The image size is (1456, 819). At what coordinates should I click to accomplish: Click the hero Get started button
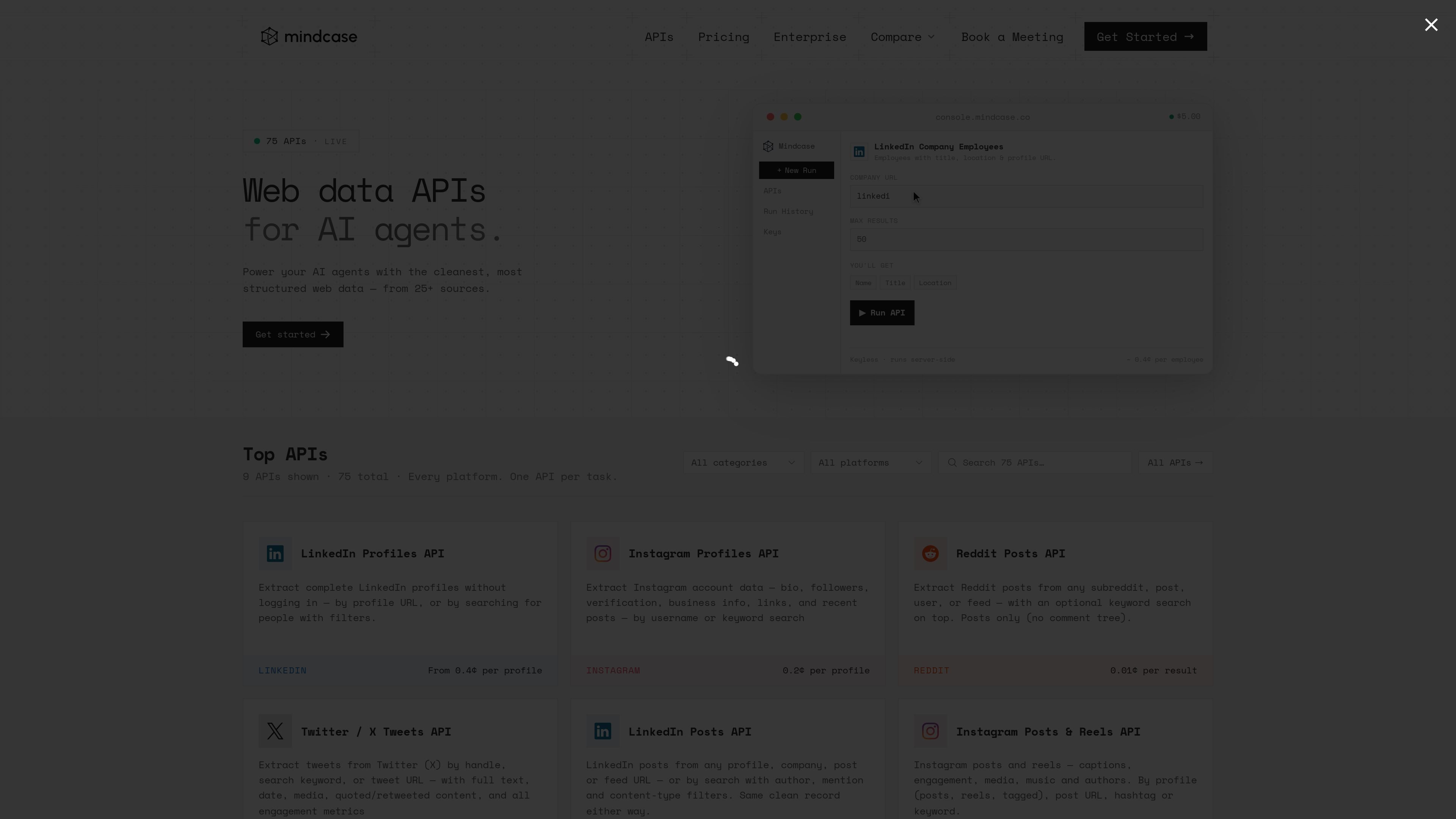(293, 334)
